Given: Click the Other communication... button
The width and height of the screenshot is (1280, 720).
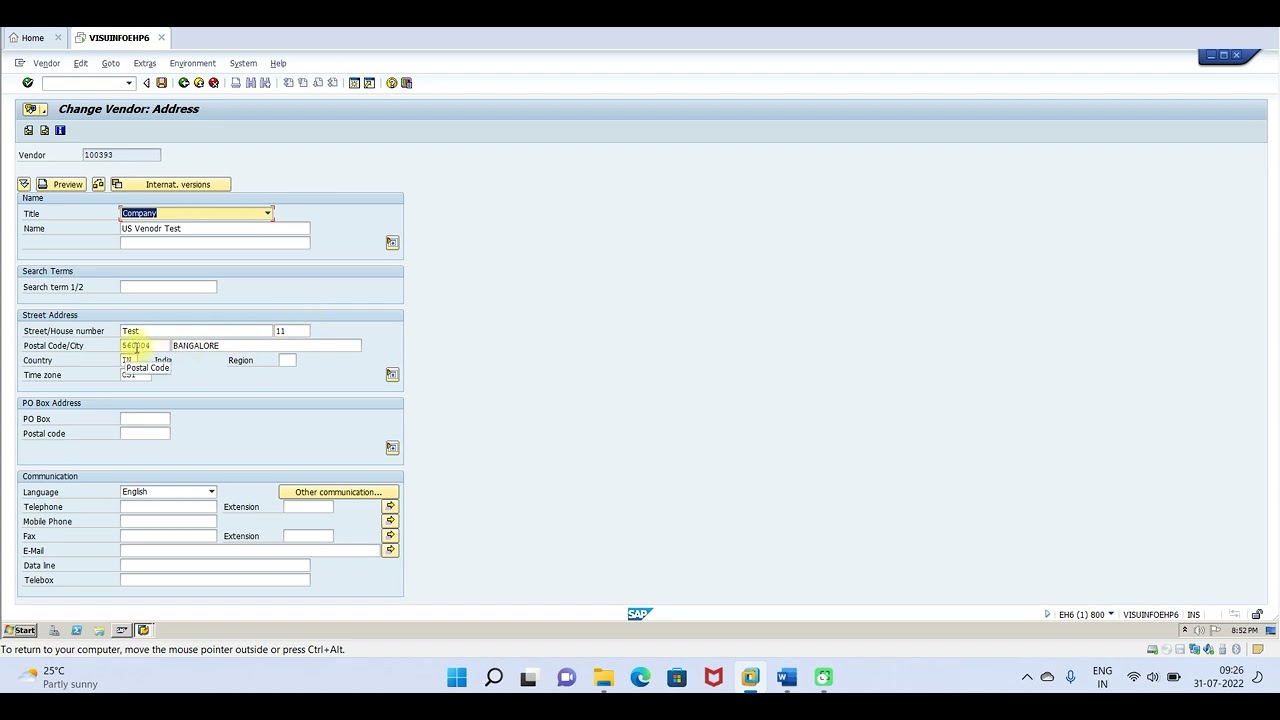Looking at the screenshot, I should tap(338, 492).
